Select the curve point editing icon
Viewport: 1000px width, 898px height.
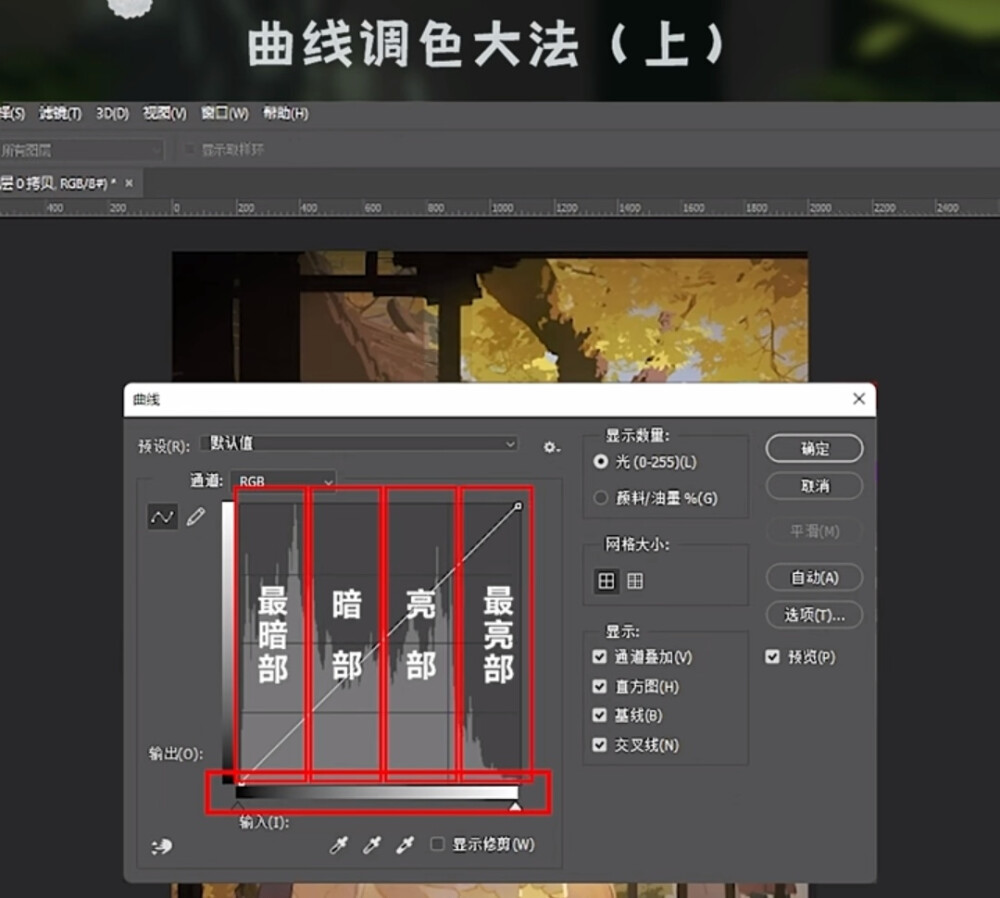161,516
